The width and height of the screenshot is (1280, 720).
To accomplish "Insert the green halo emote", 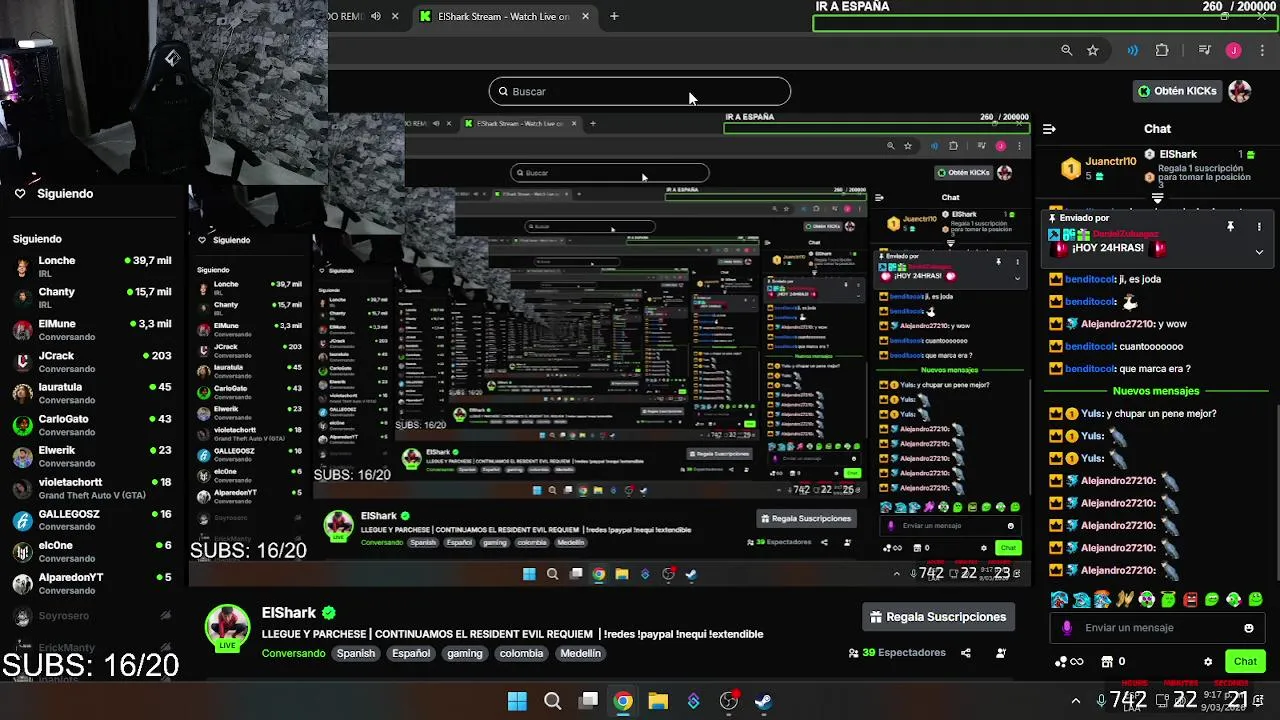I will 1168,600.
